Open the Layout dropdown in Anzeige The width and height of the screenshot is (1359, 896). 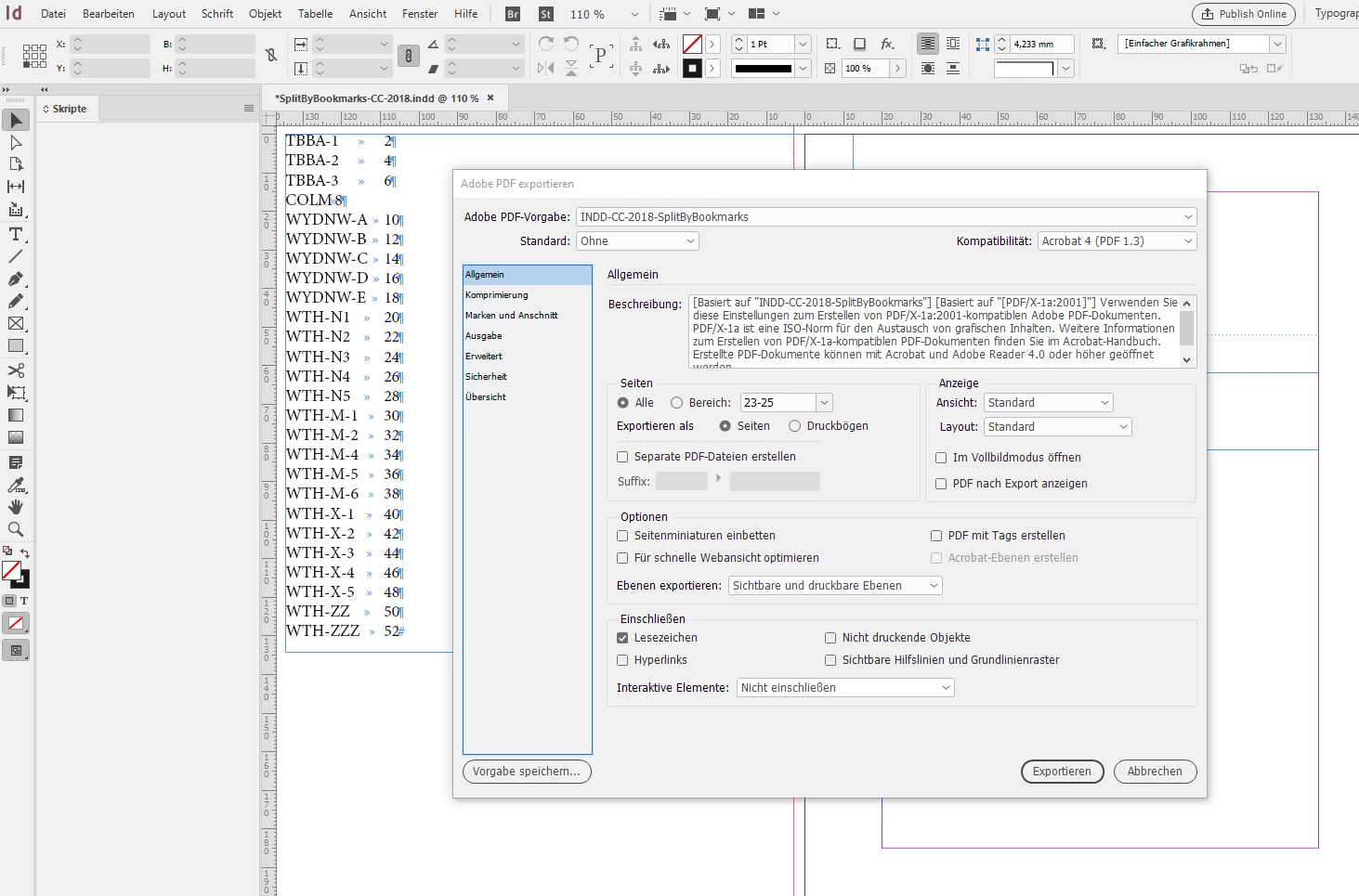[1057, 427]
